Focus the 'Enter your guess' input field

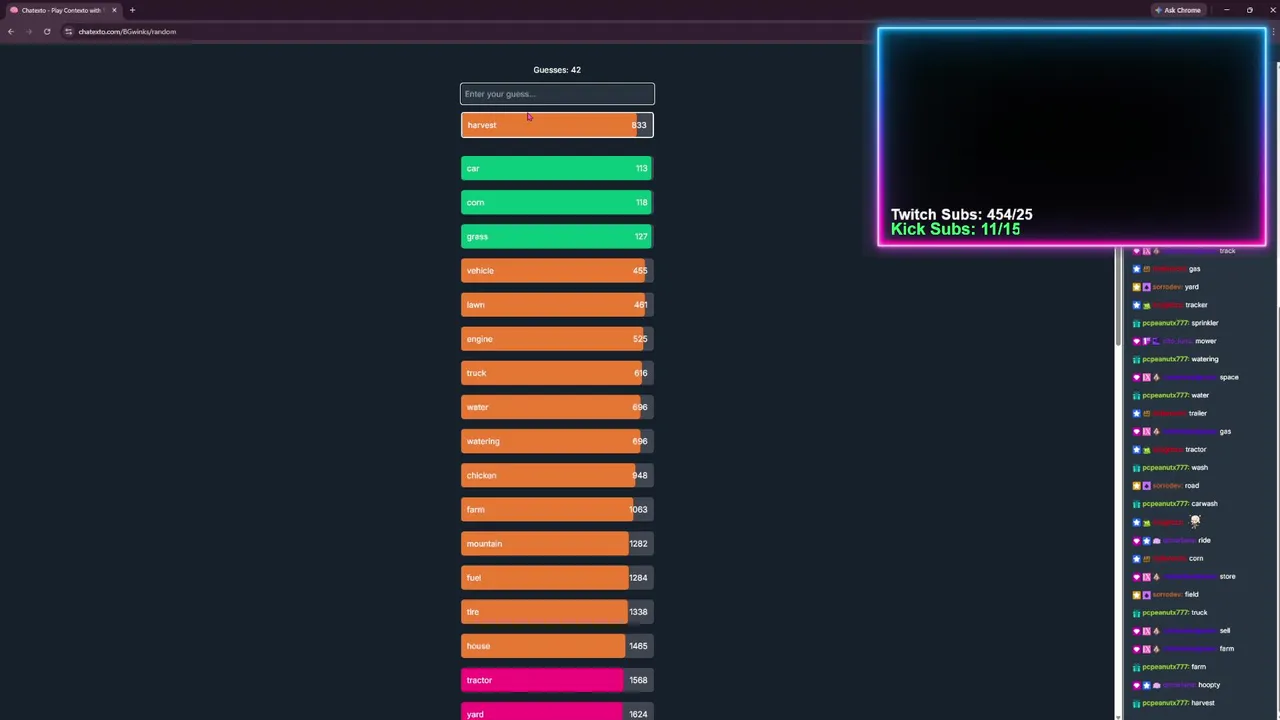click(557, 94)
